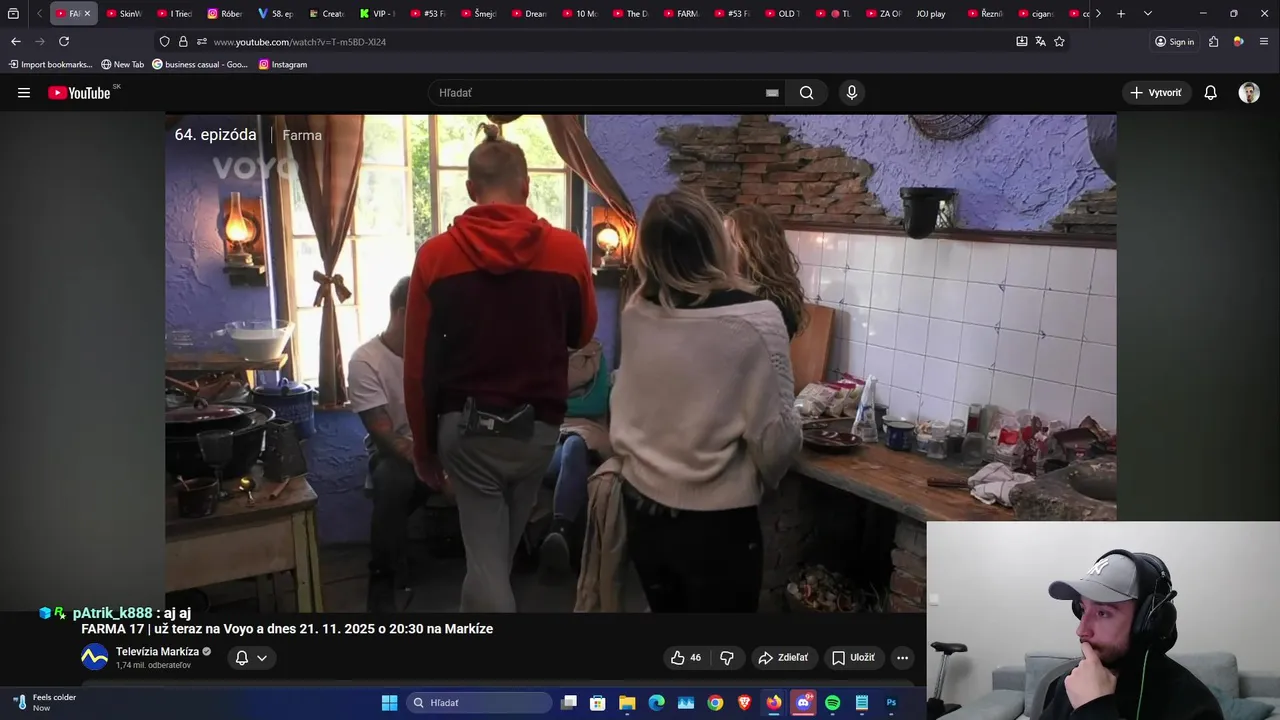Open the on-screen keyboard in search box
Image resolution: width=1280 pixels, height=720 pixels.
tap(772, 93)
